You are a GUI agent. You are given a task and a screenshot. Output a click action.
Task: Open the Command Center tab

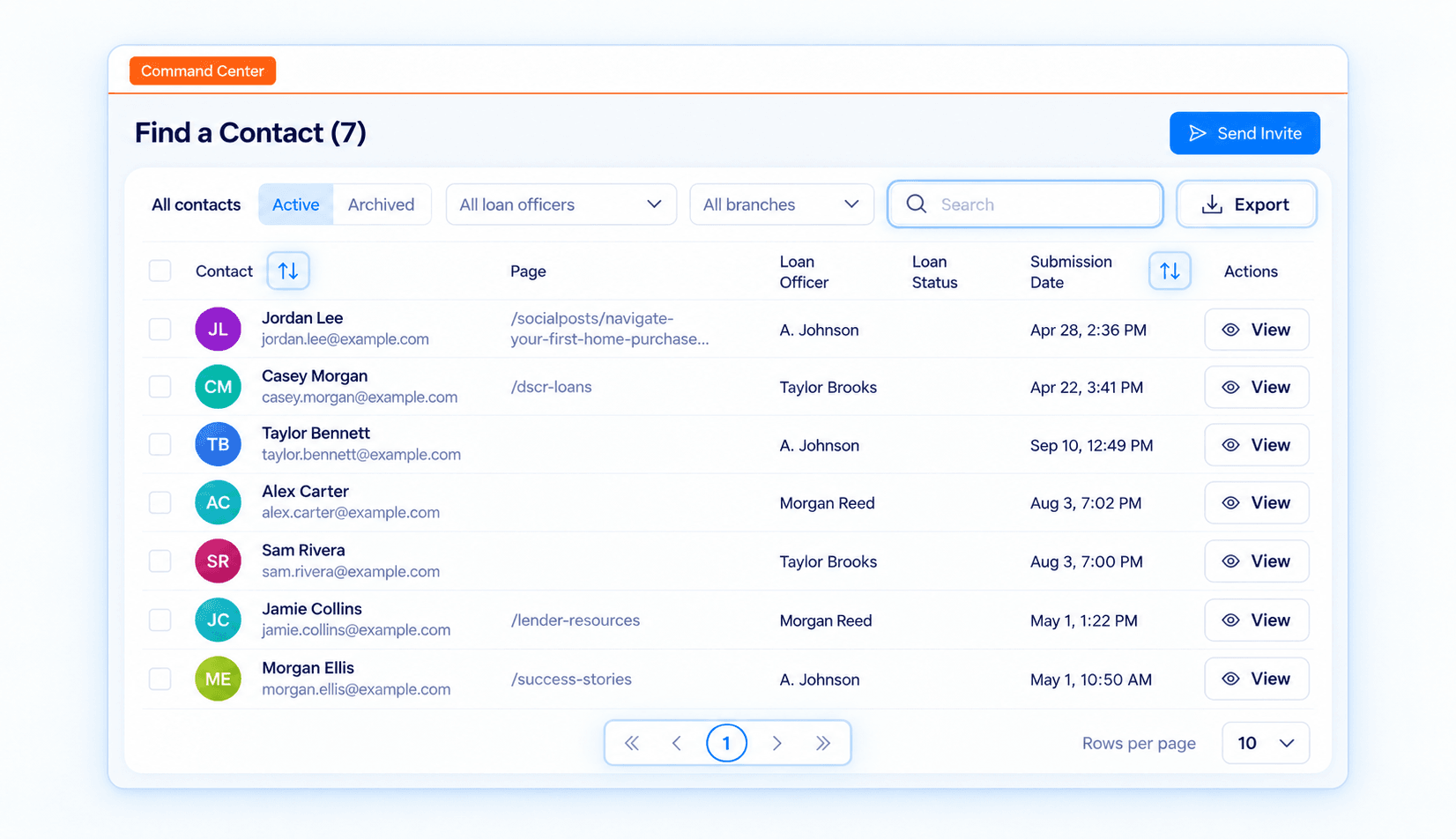(203, 71)
